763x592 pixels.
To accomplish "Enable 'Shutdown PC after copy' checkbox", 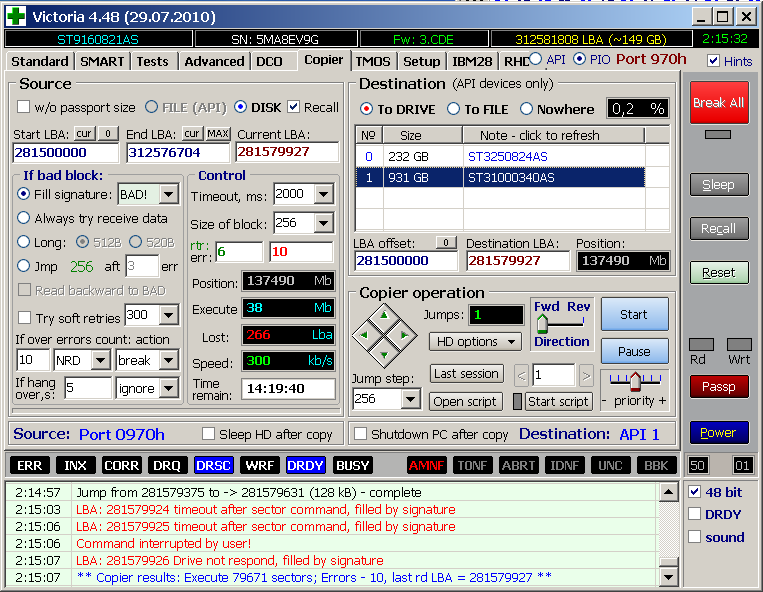I will pos(361,434).
